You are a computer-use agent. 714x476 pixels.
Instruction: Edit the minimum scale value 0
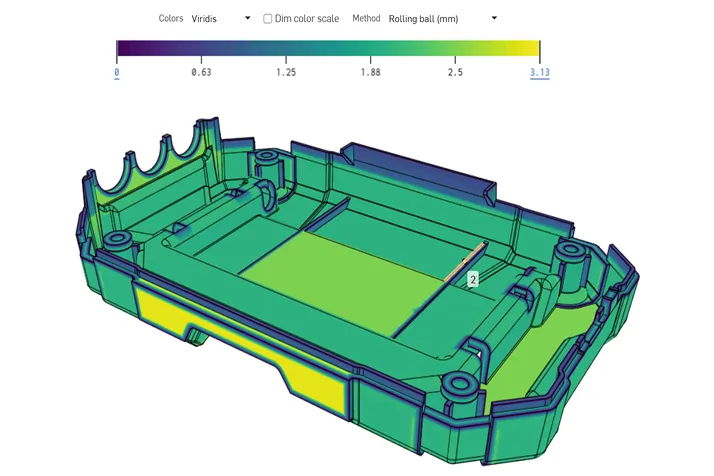(x=117, y=72)
